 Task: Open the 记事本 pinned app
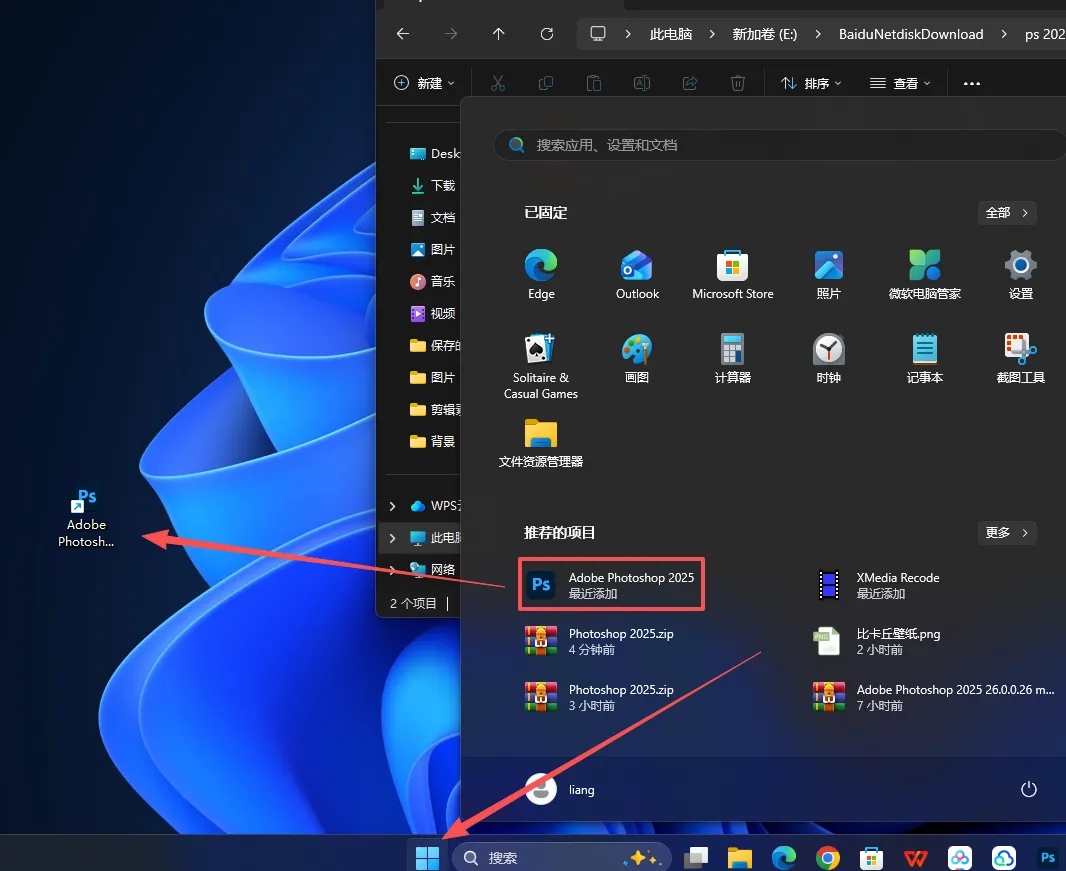click(x=925, y=359)
